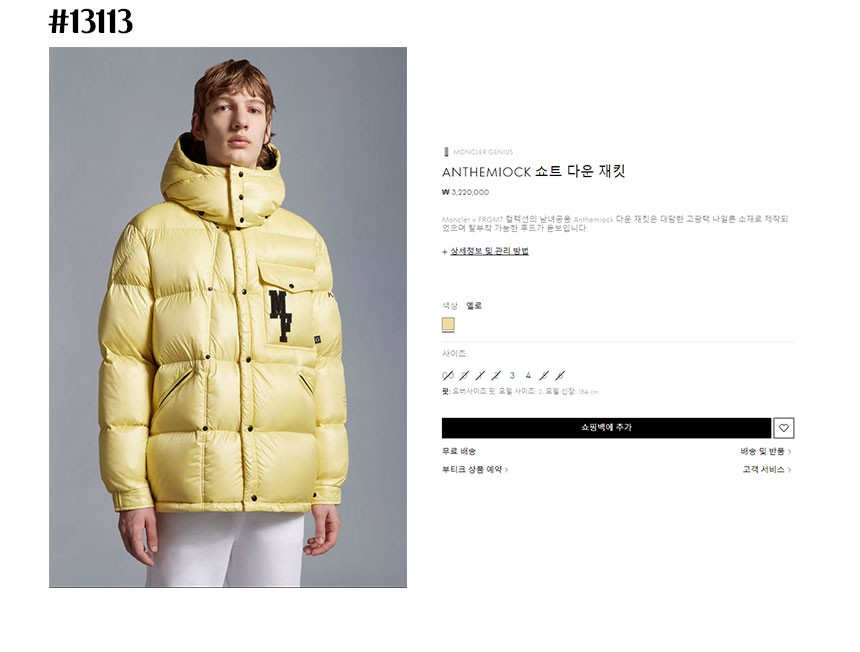This screenshot has width=860, height=652.
Task: Open 부티크 상품 예약 link
Action: [x=475, y=469]
